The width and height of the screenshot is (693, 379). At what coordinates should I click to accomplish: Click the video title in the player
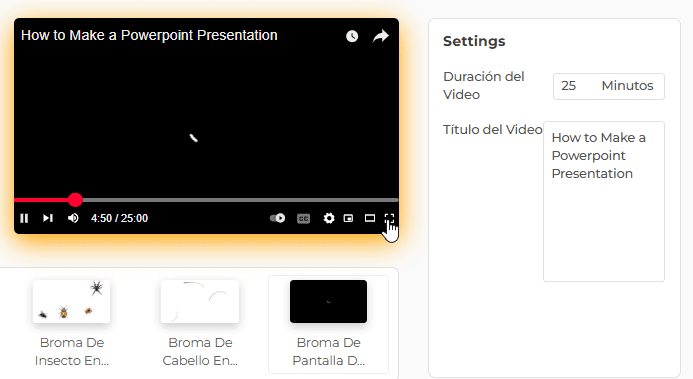[149, 35]
